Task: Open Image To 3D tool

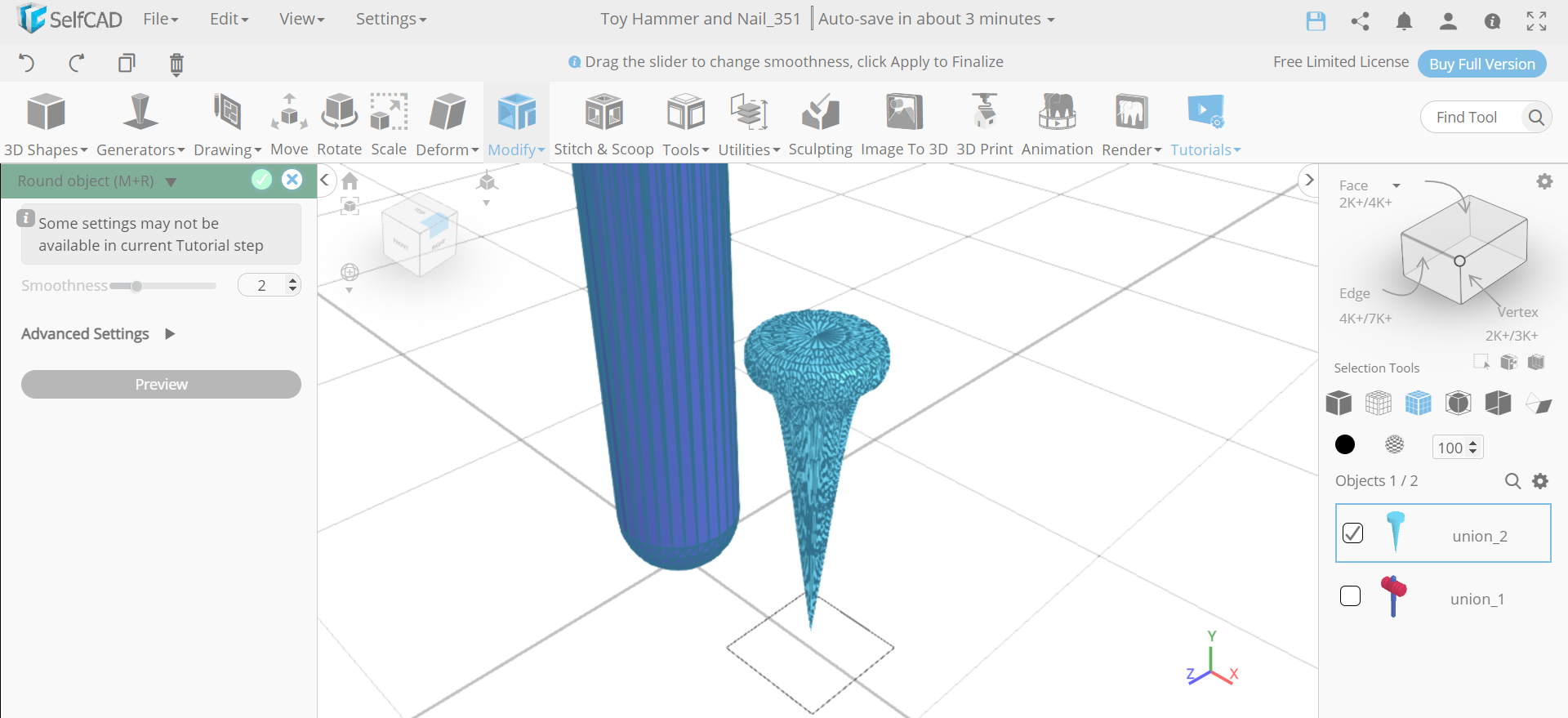Action: pos(904,125)
